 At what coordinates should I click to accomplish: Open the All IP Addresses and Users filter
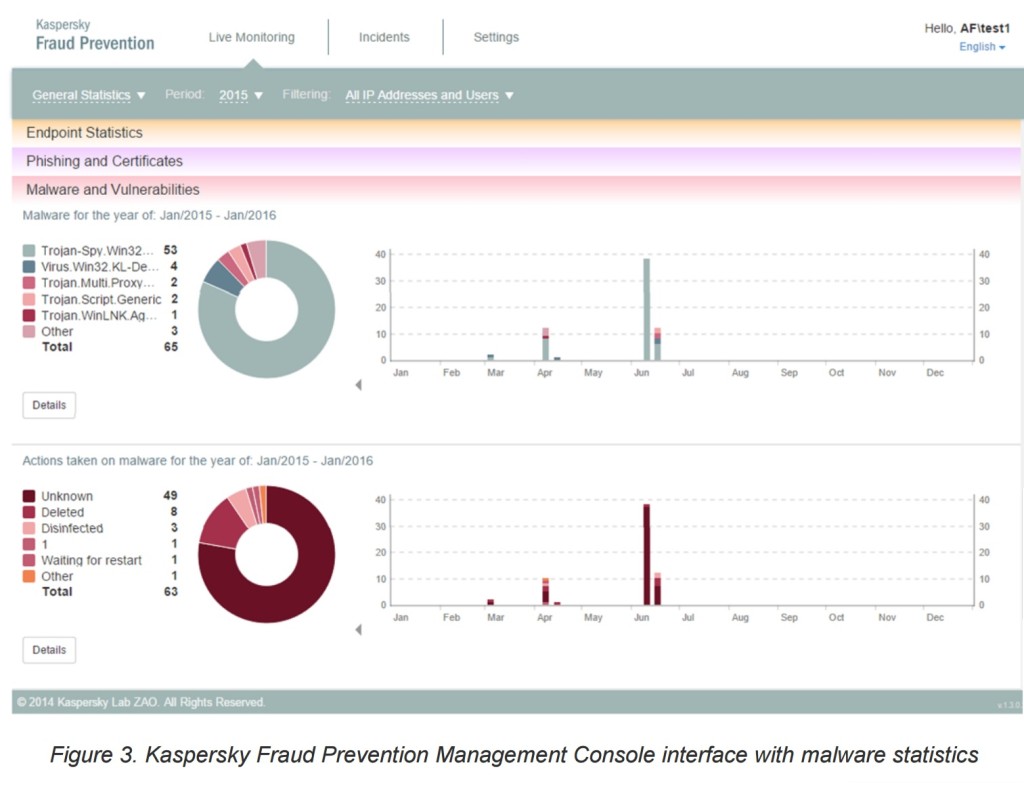[428, 94]
